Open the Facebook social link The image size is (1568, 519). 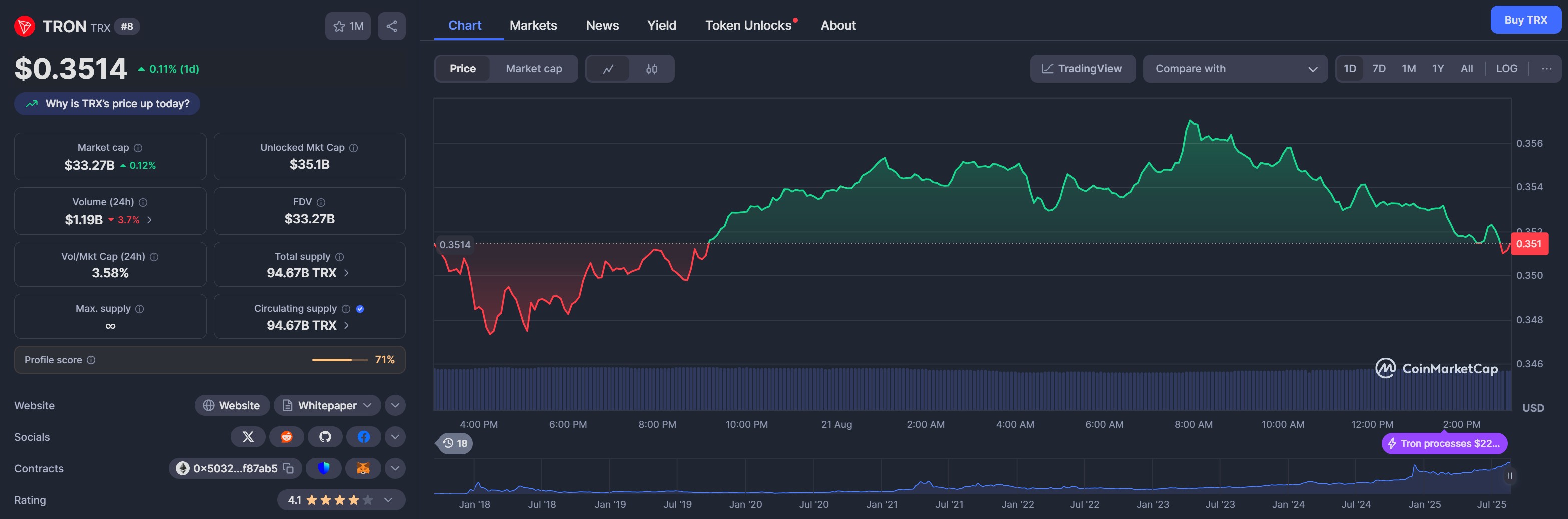[363, 437]
